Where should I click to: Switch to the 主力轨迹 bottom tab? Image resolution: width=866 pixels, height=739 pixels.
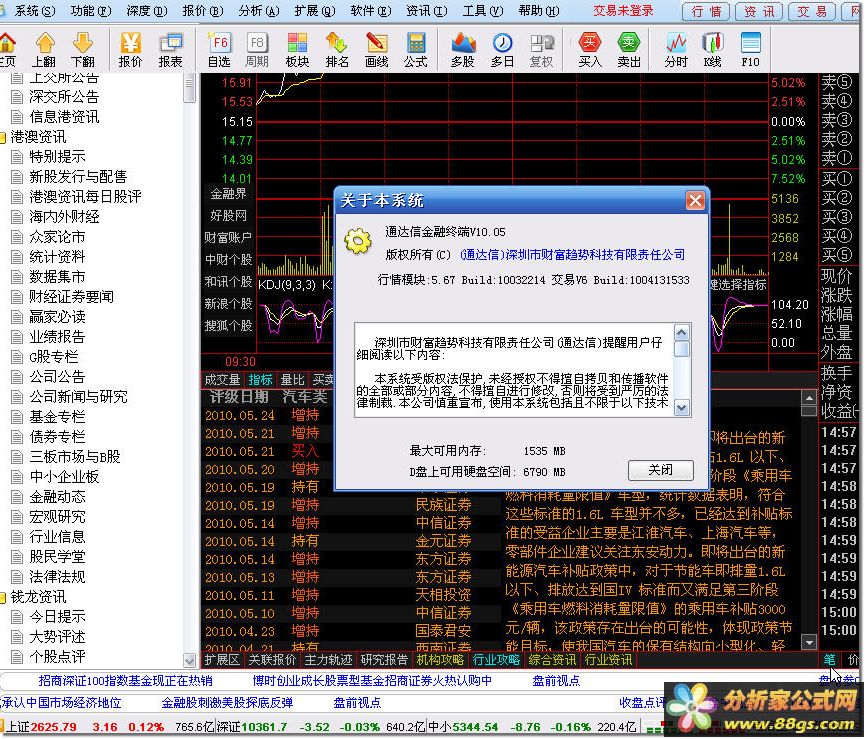(328, 660)
